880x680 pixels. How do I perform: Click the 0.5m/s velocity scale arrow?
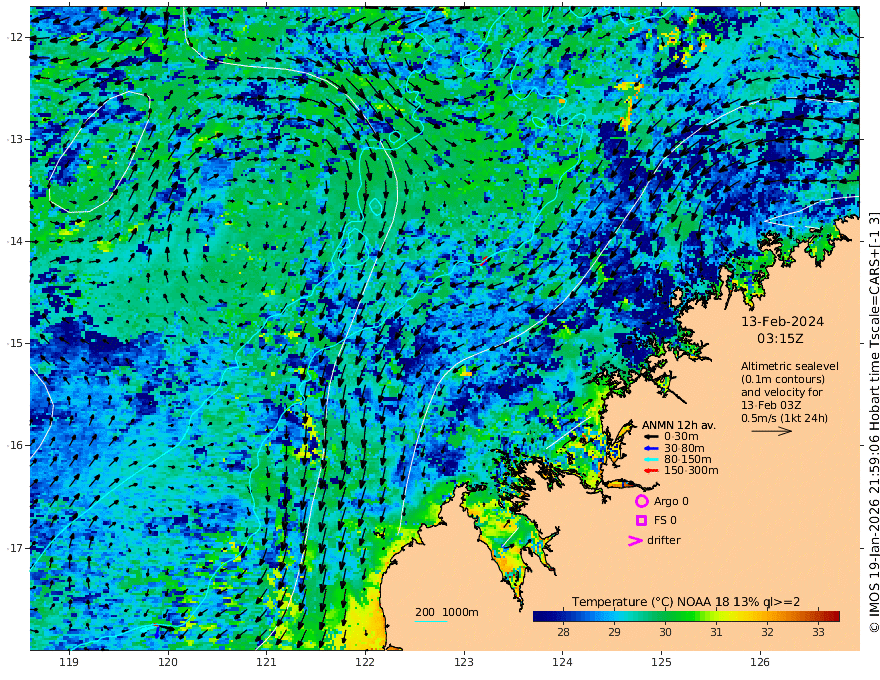pyautogui.click(x=772, y=431)
